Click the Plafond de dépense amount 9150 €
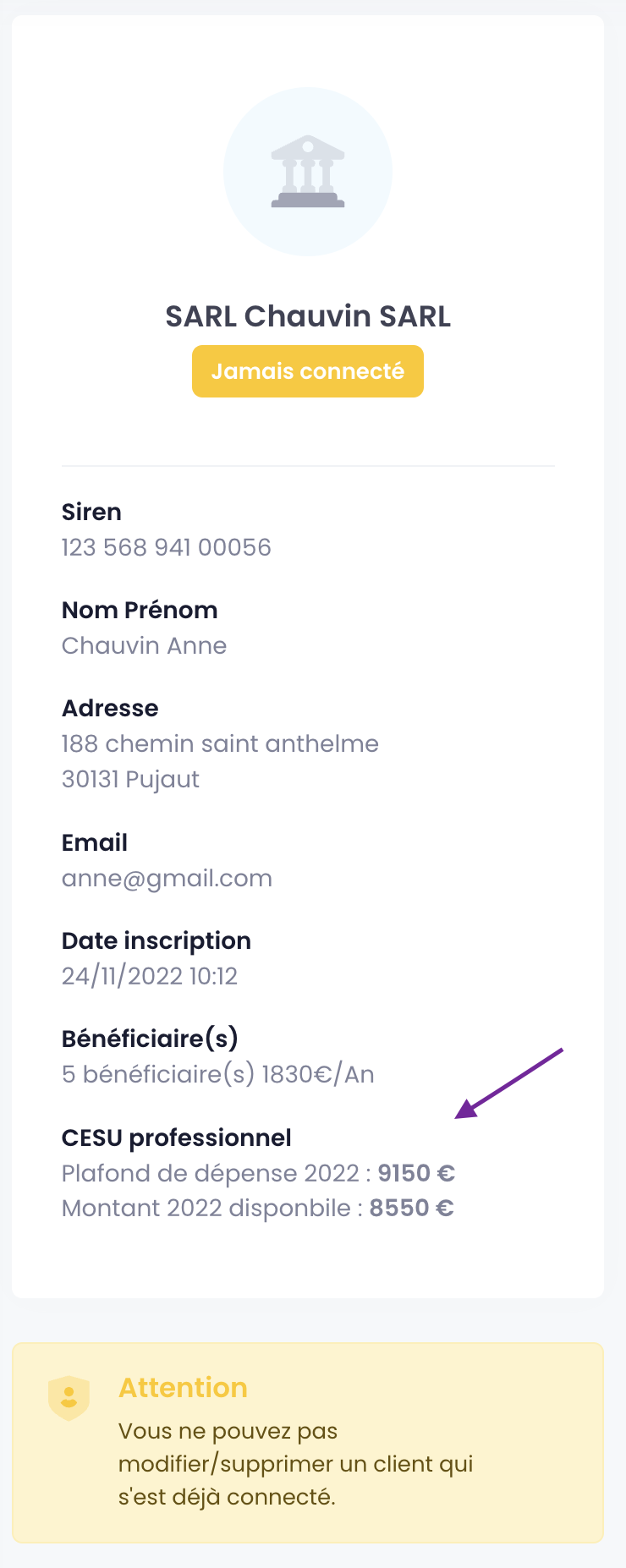 [416, 1173]
